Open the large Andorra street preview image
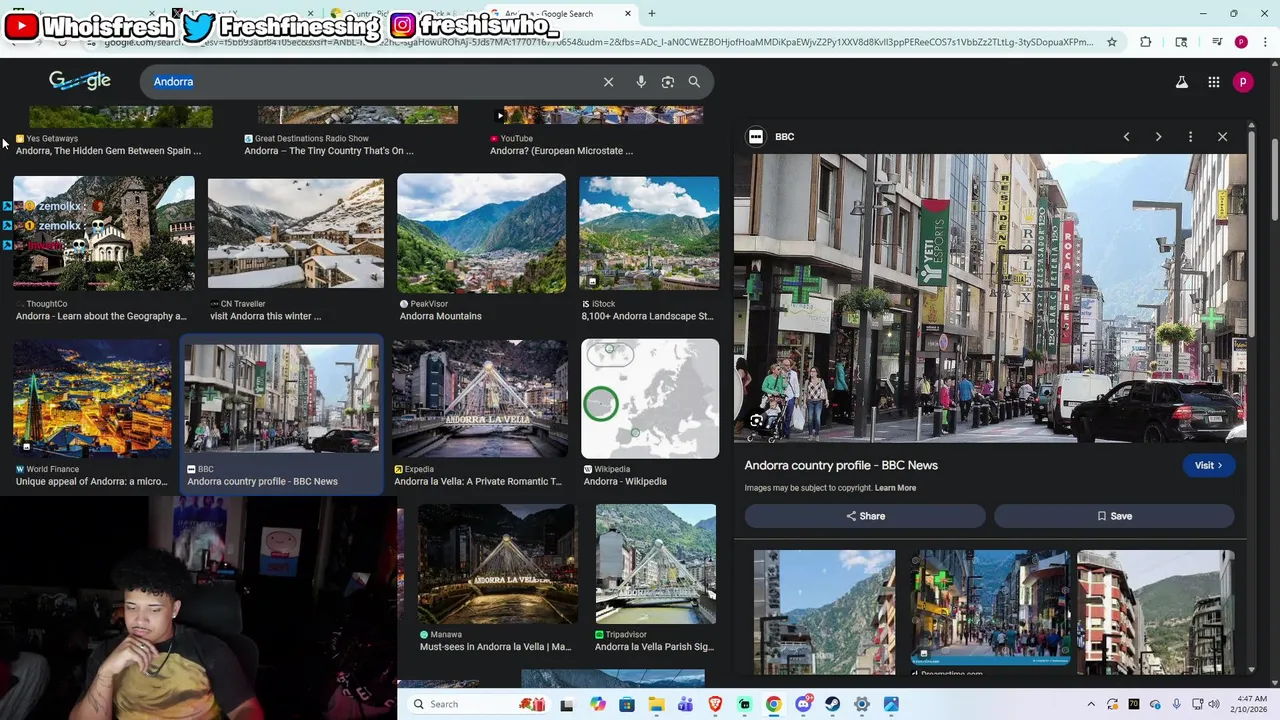This screenshot has height=720, width=1280. (x=990, y=298)
